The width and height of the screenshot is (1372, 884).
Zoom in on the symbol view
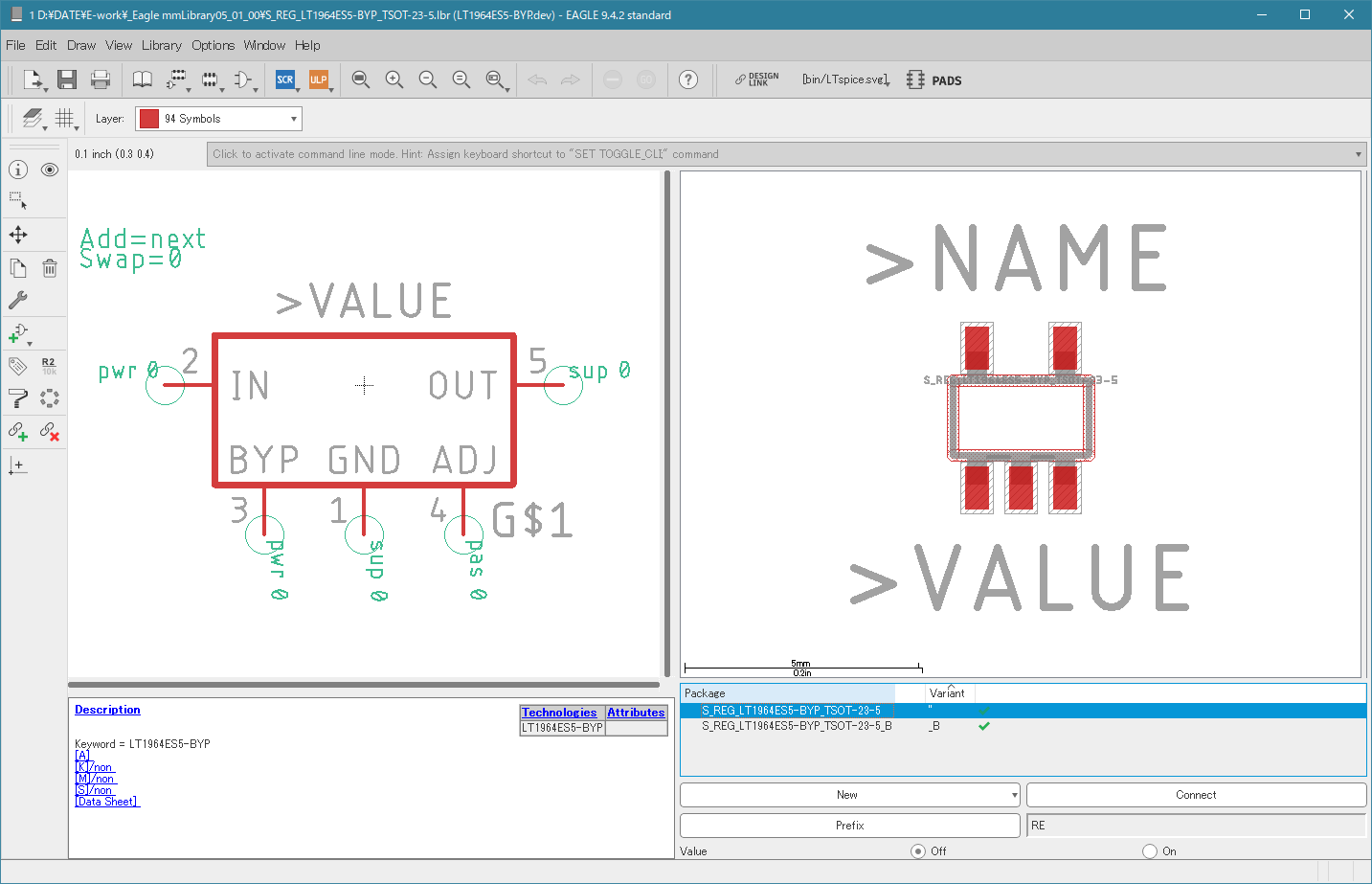394,79
